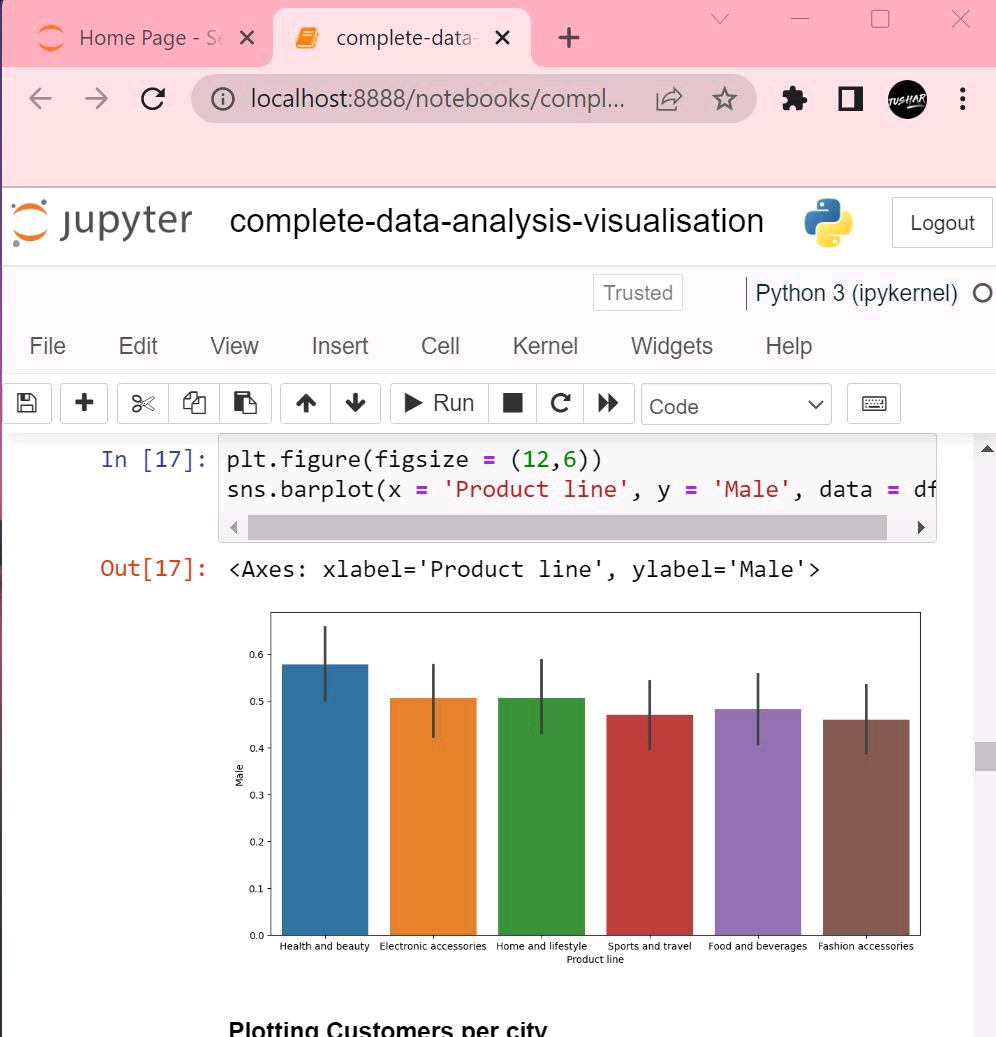Interrupt the kernel with the stop square
Viewport: 996px width, 1037px height.
pos(513,403)
